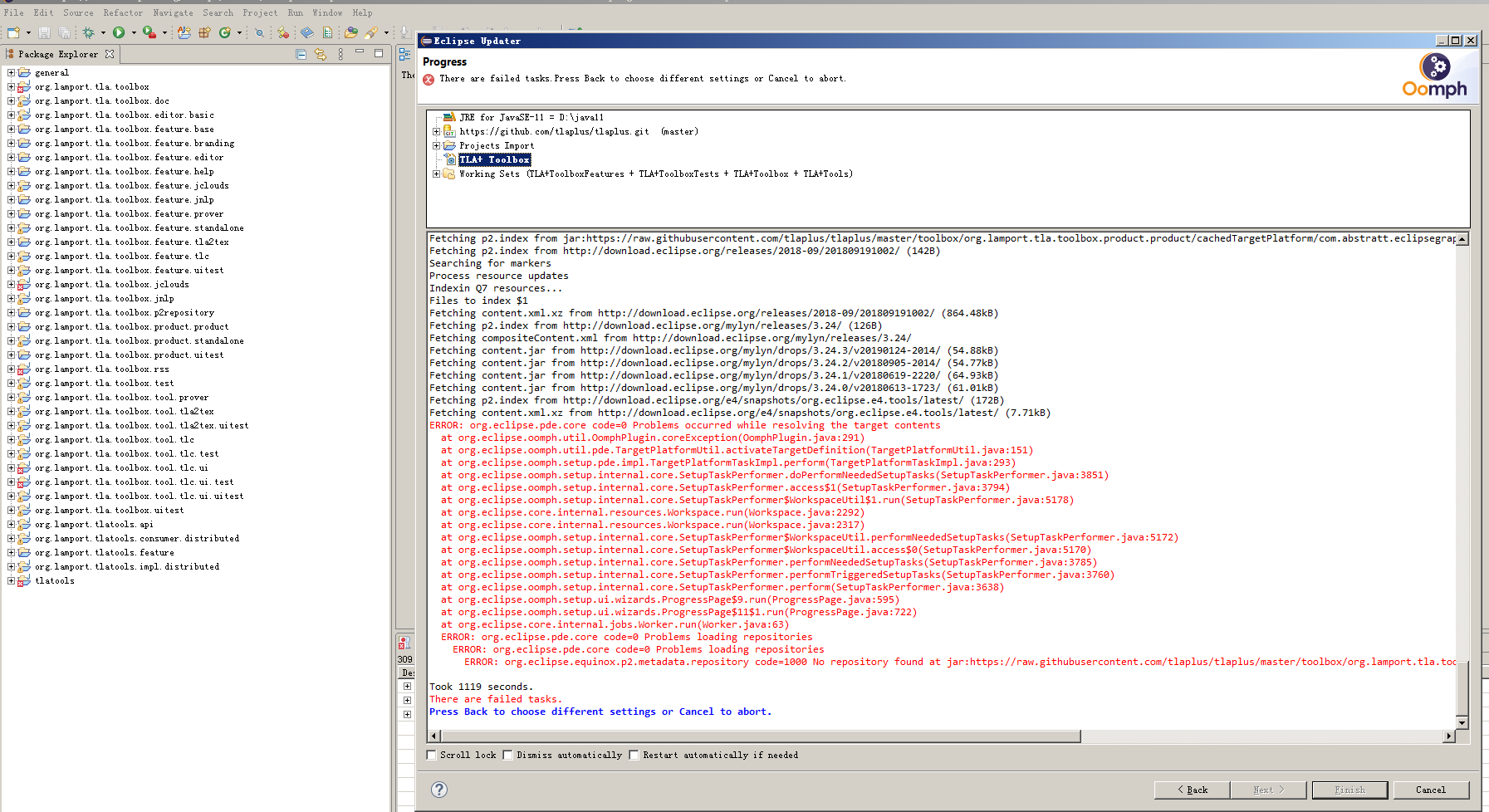
Task: Open Search using the magnifier toolbar icon
Action: [260, 32]
